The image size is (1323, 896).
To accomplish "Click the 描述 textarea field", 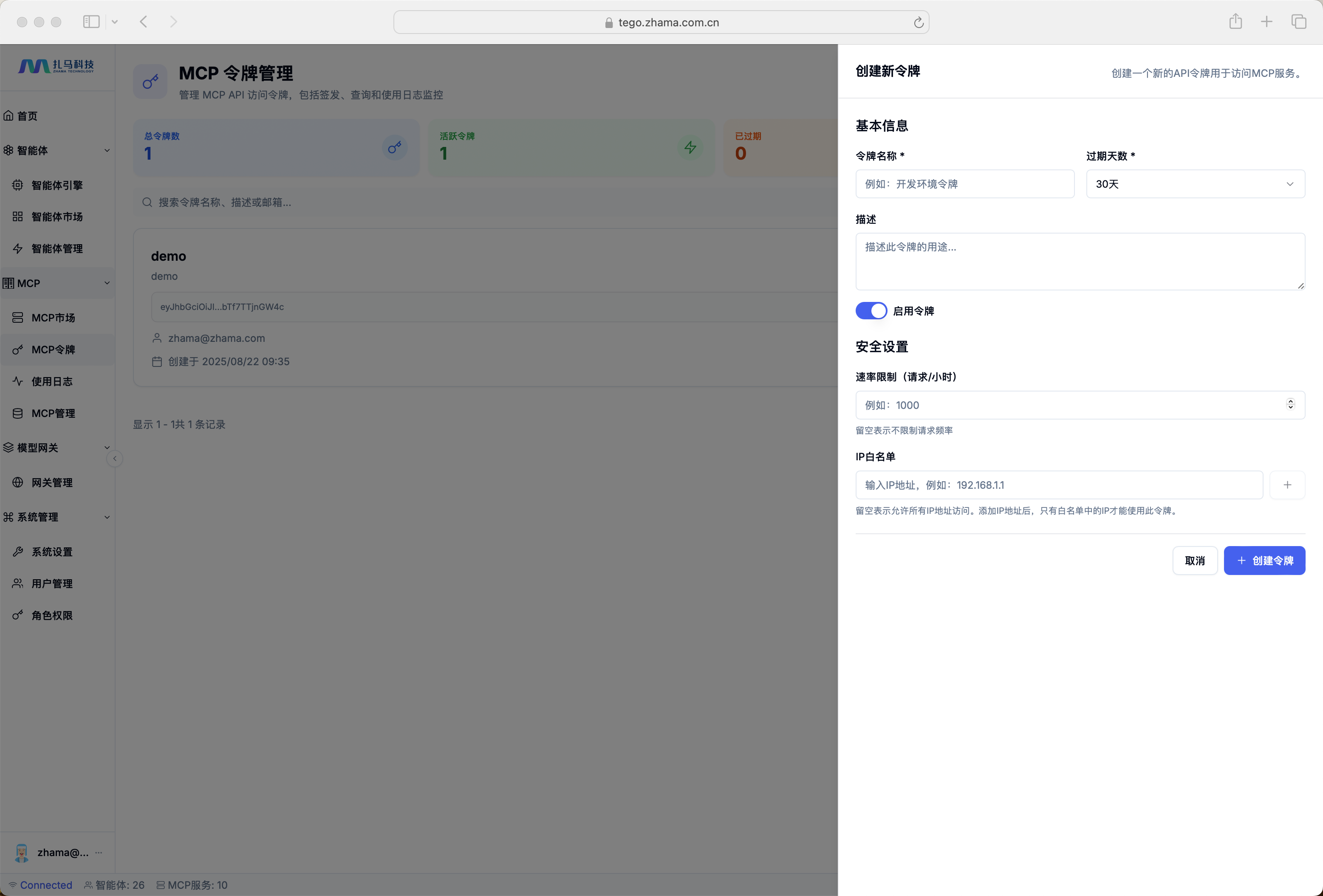I will [1080, 261].
